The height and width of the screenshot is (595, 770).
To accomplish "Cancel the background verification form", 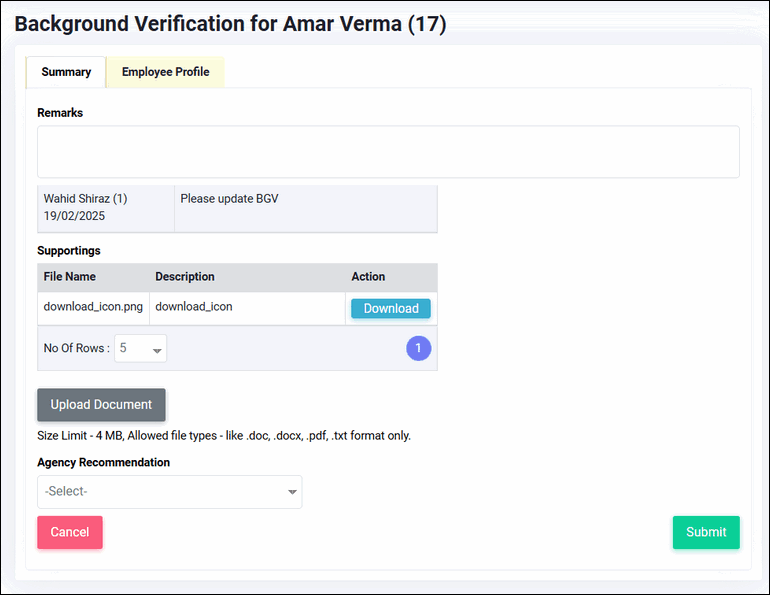I will click(x=70, y=532).
